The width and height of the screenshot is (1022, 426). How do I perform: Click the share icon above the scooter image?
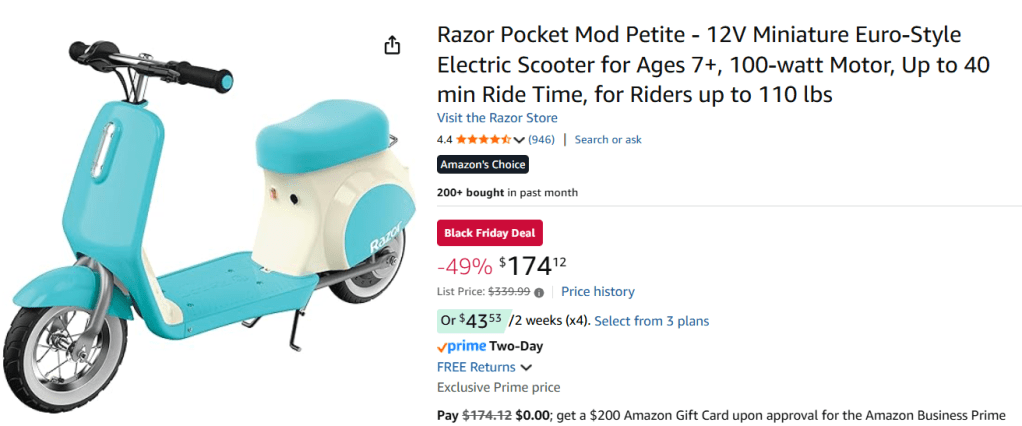point(392,45)
